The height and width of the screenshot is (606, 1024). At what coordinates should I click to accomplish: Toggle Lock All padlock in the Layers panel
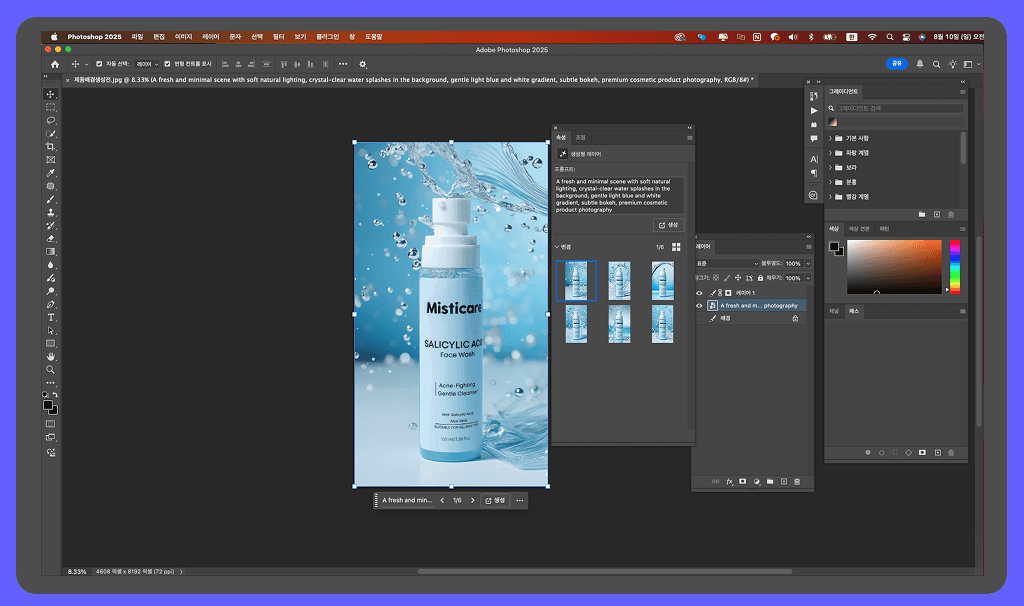(760, 278)
